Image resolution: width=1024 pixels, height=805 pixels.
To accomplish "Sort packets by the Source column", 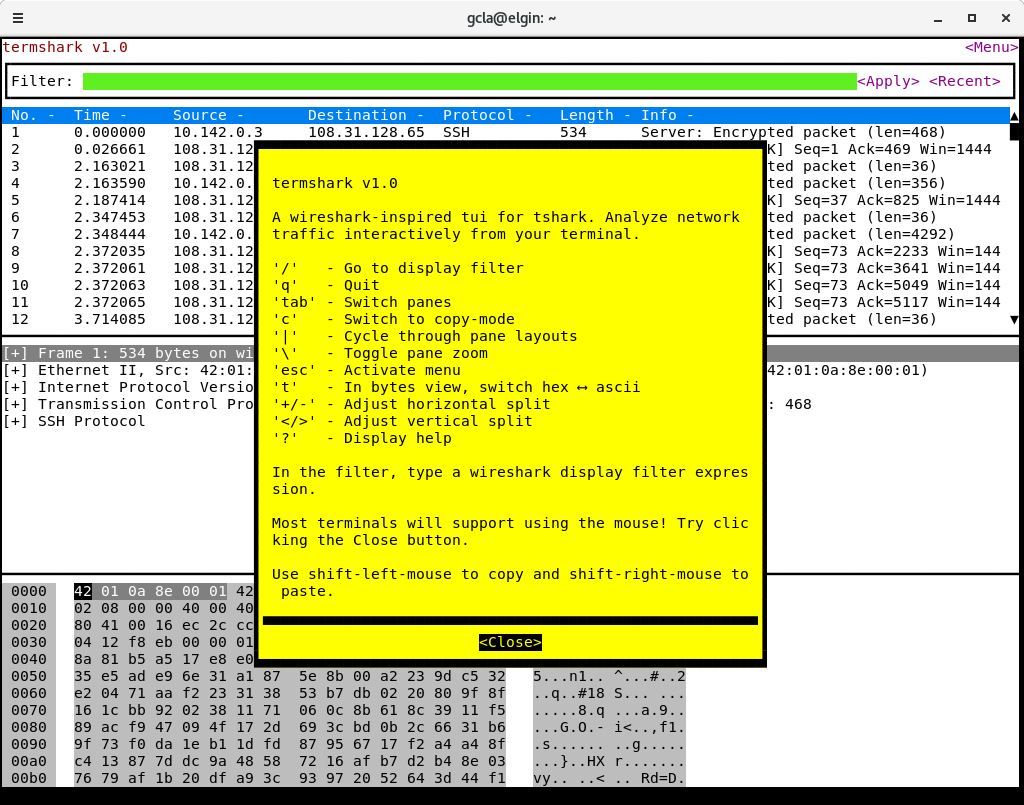I will [x=208, y=115].
